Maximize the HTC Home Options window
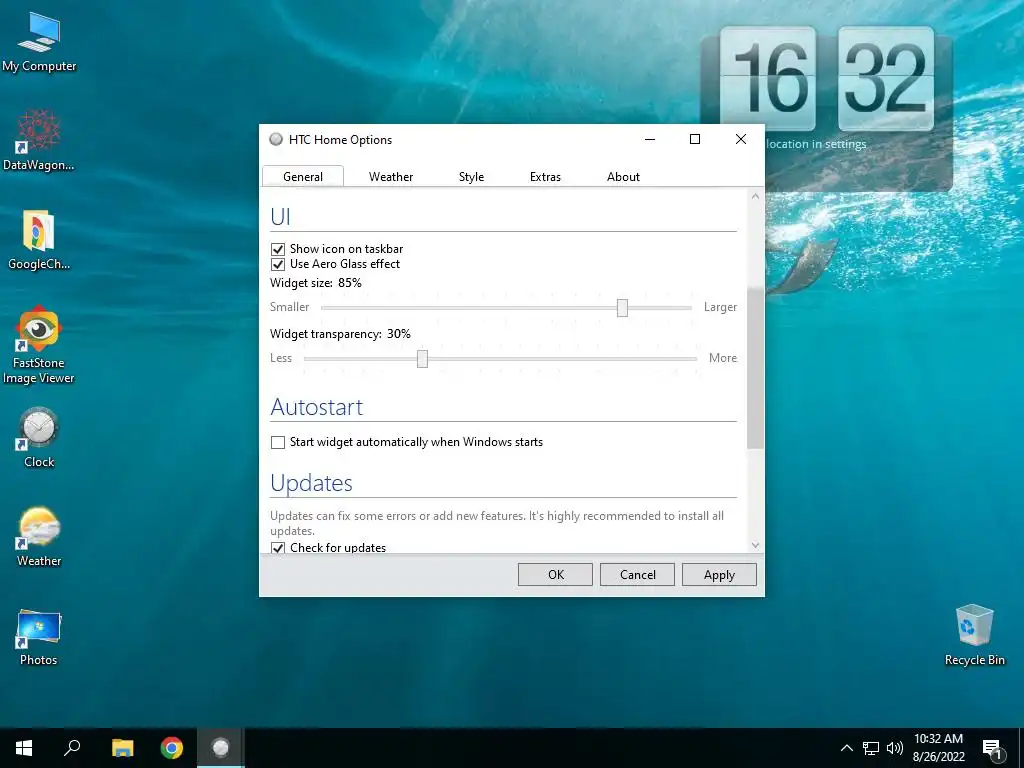The image size is (1024, 768). [695, 139]
